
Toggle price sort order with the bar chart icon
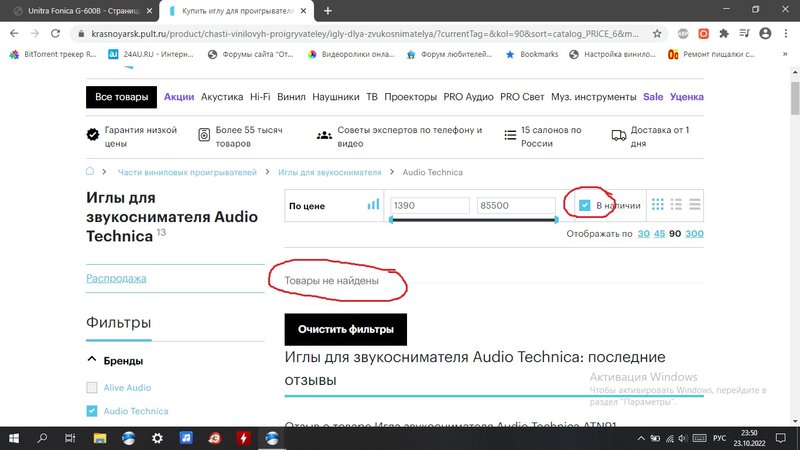(373, 205)
